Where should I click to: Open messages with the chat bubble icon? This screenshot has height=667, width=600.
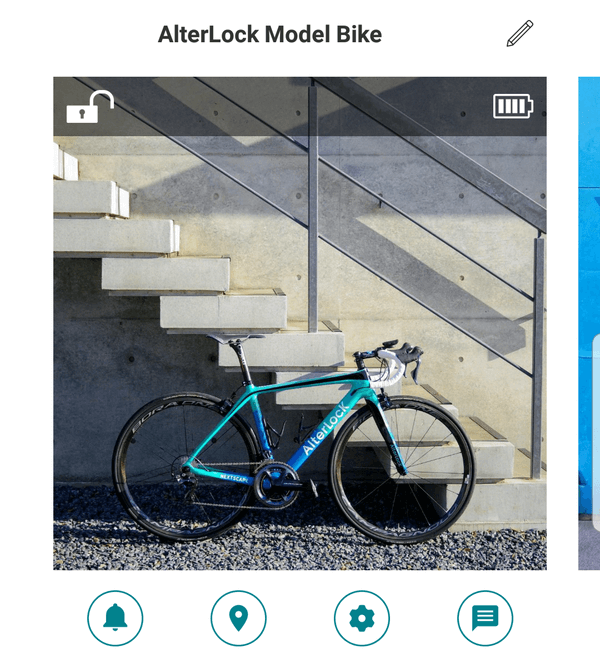(x=485, y=618)
